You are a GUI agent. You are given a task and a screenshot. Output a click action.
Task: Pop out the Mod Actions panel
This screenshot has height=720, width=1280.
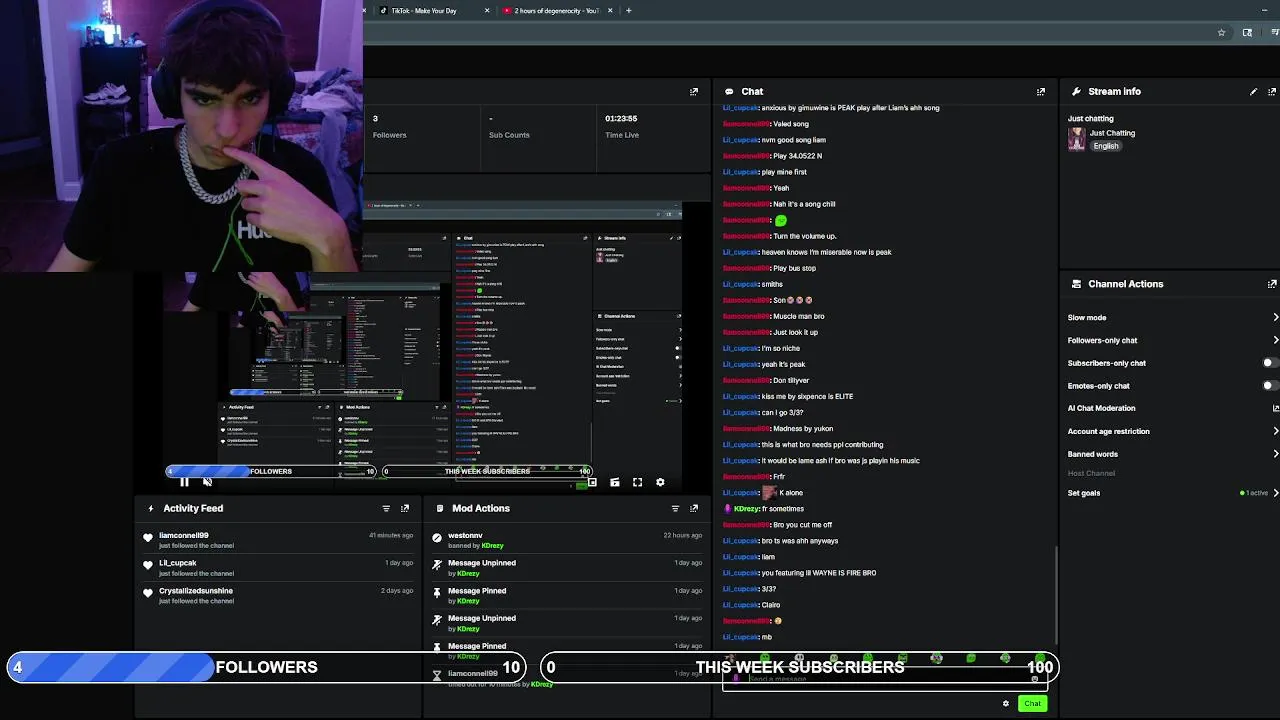[694, 508]
